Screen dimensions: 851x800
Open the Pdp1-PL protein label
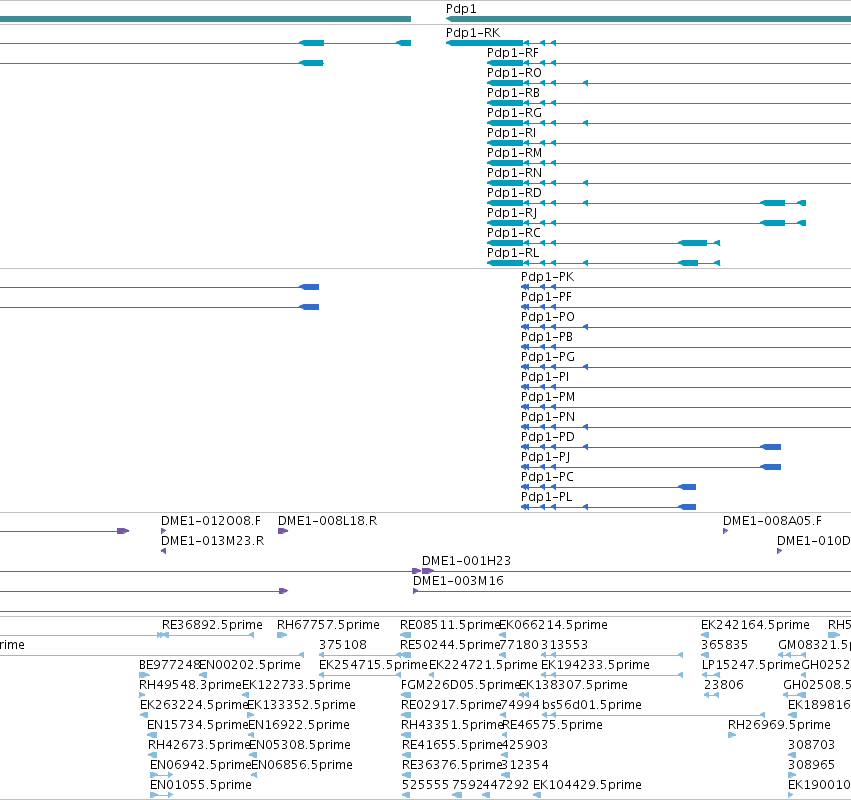[547, 497]
